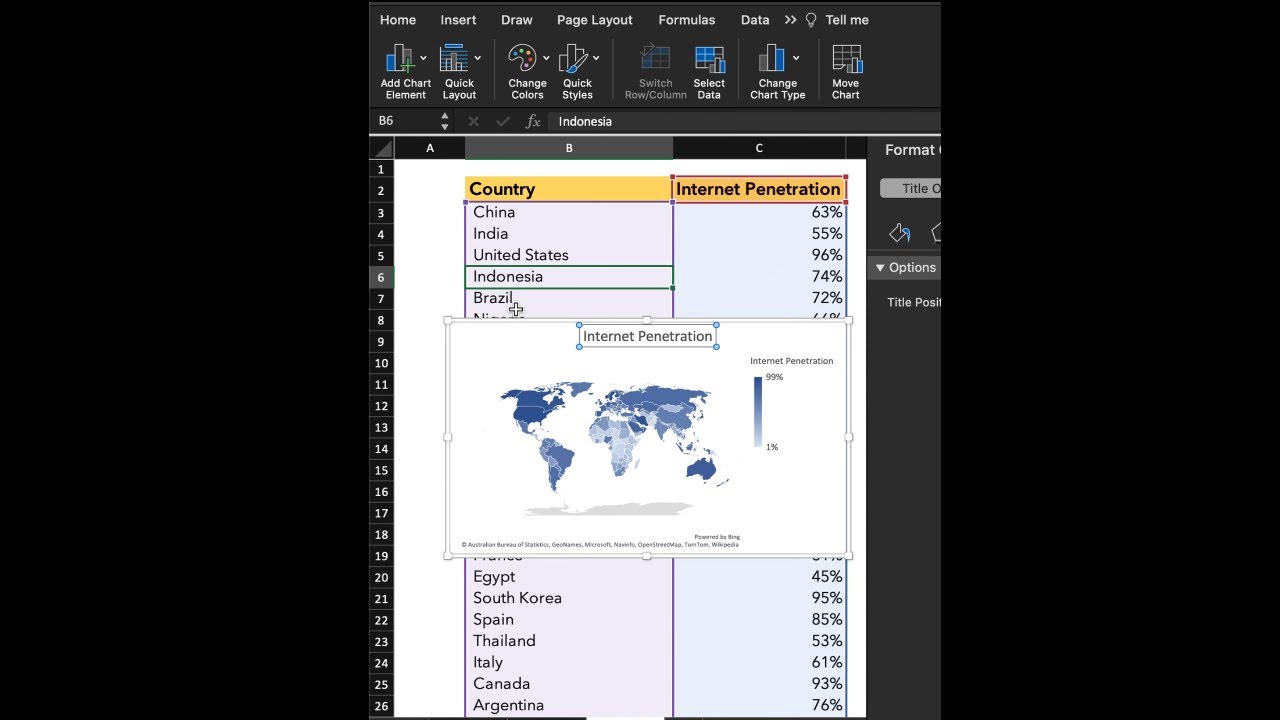
Task: Click Change Chart Type icon
Action: point(771,59)
